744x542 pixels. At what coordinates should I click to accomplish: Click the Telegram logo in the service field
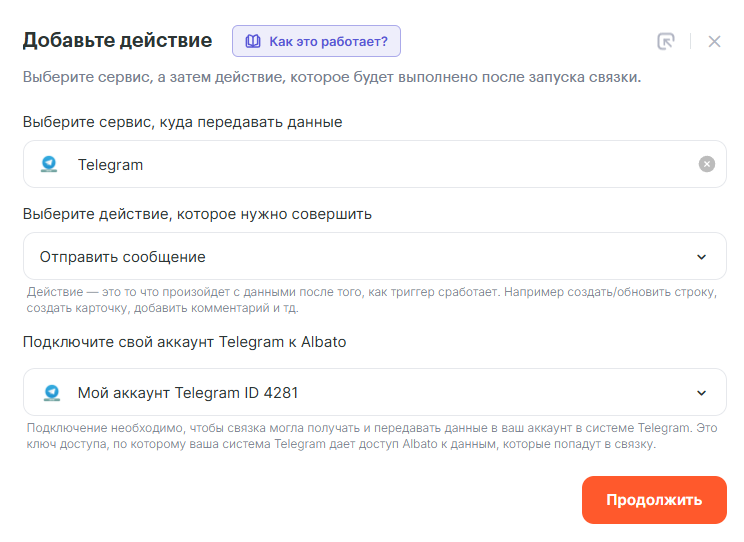(50, 164)
